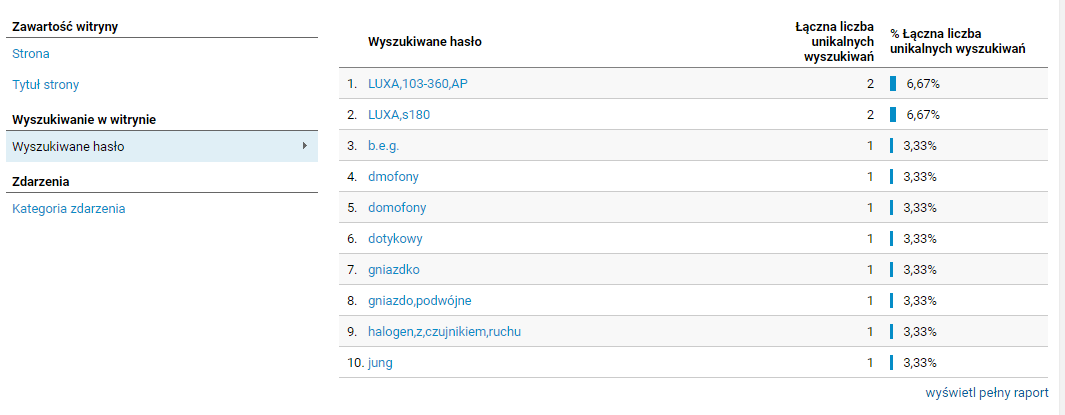Screen dimensions: 1065x415
Task: Click the gniazdko search term
Action: tap(394, 270)
